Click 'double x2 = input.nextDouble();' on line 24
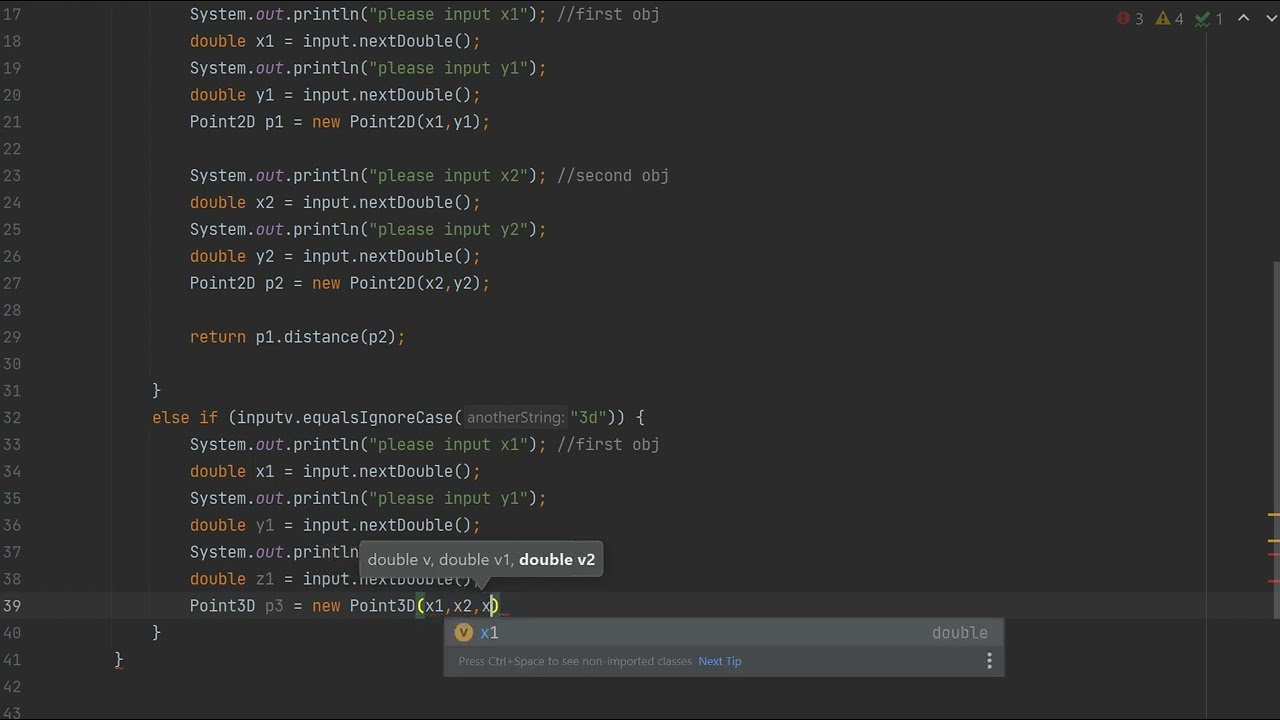Image resolution: width=1280 pixels, height=720 pixels. click(335, 203)
